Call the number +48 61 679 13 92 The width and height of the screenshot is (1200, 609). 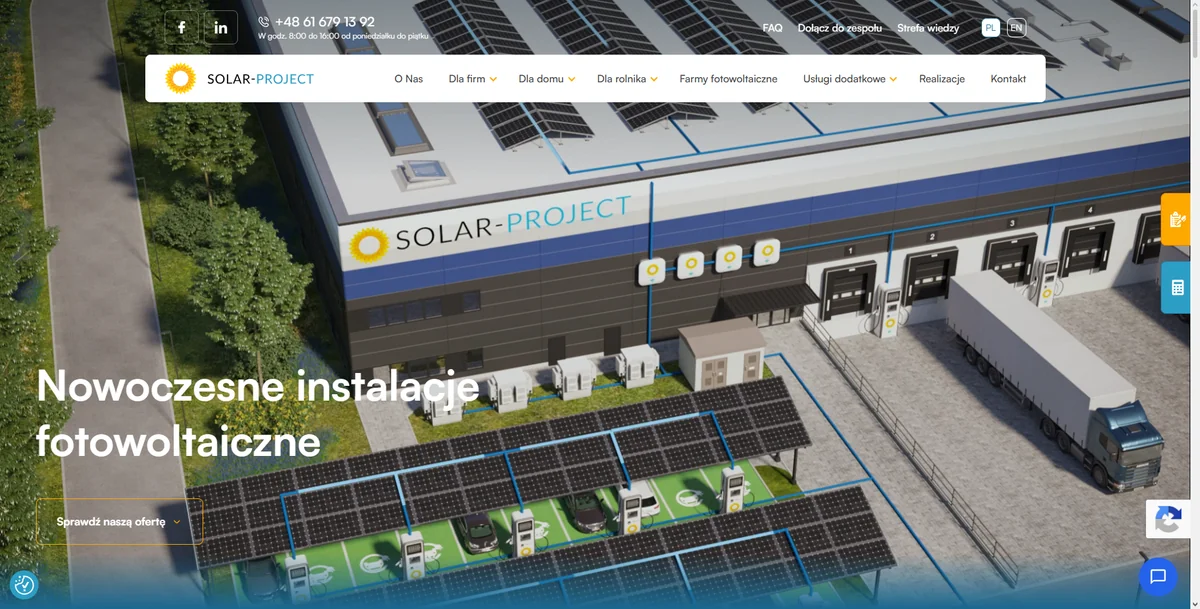tap(324, 21)
